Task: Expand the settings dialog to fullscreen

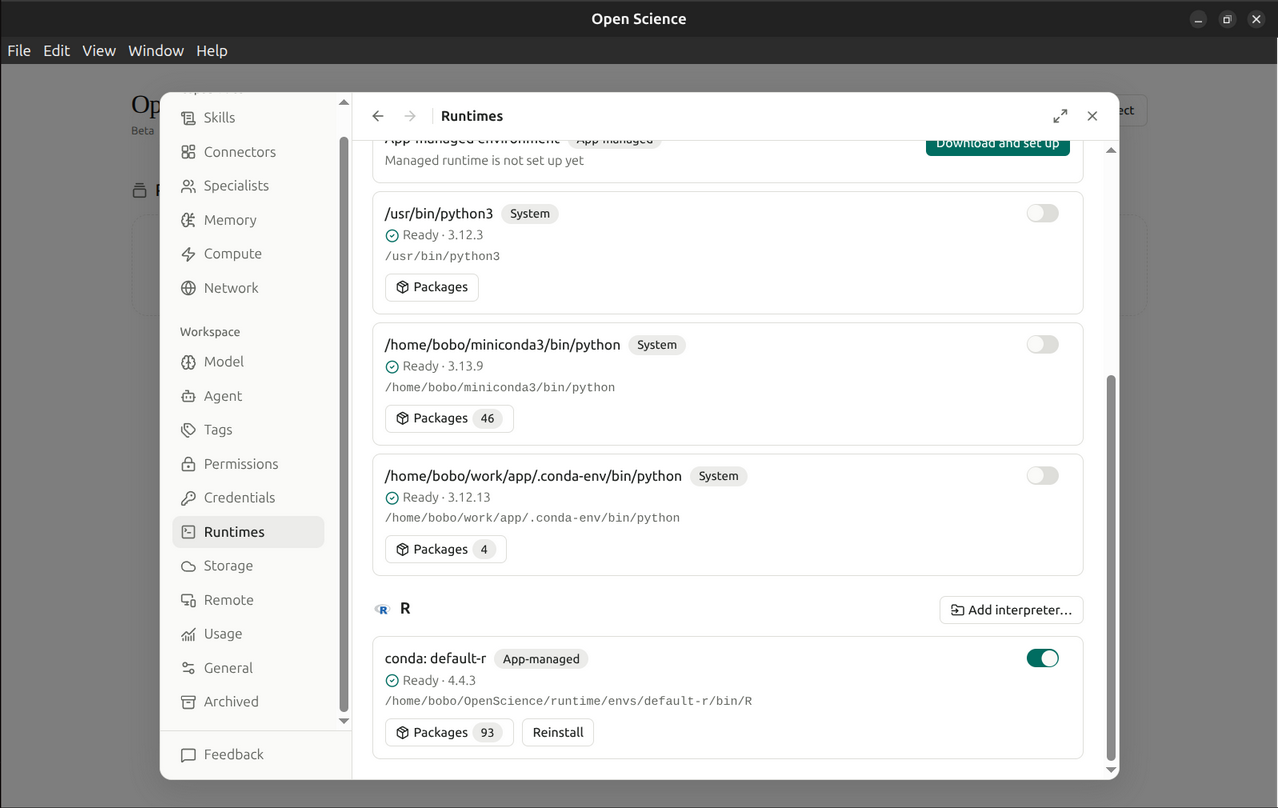Action: pos(1060,116)
